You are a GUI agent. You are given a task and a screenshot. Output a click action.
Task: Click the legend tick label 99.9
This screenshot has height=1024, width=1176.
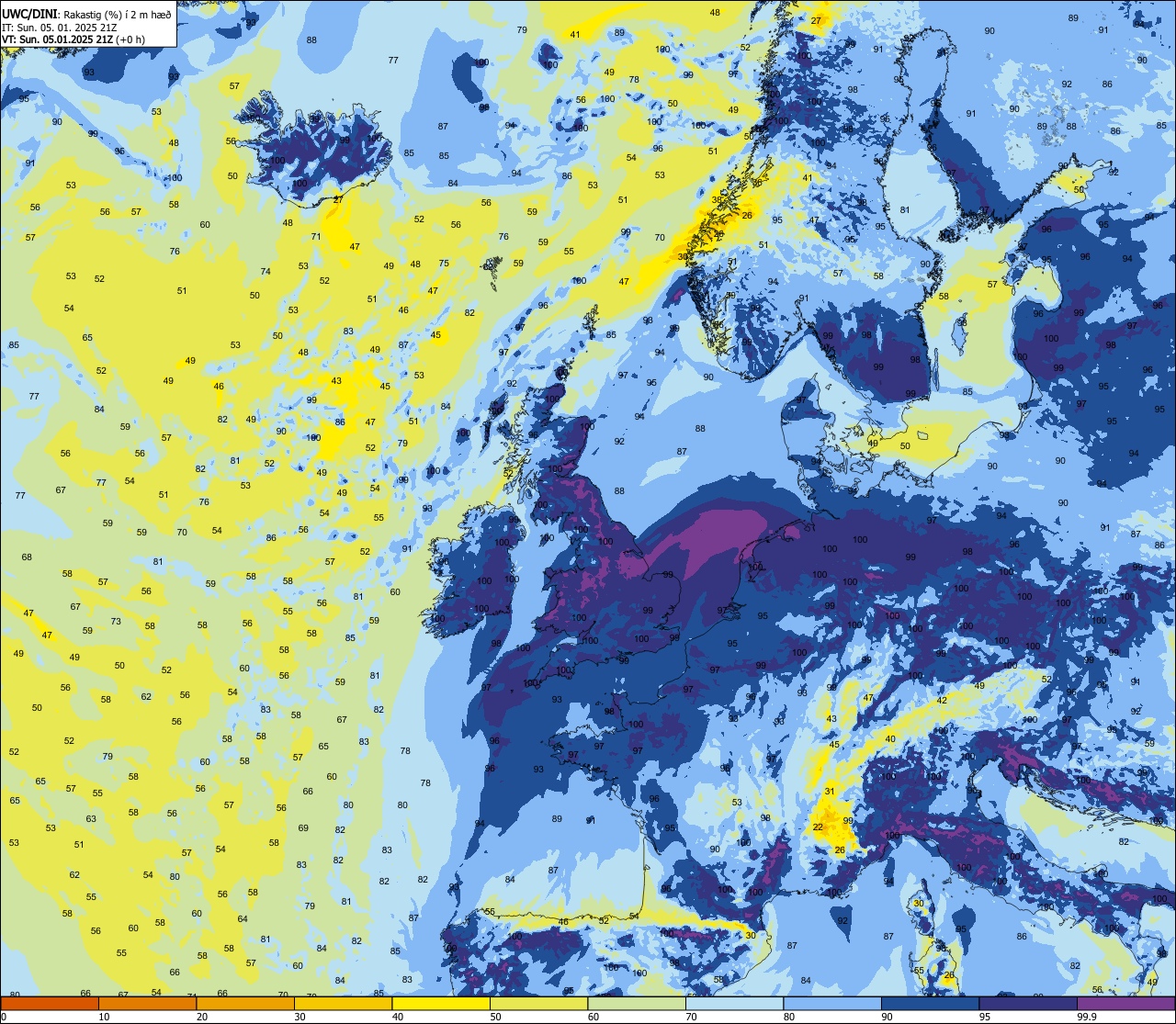coord(1087,1017)
